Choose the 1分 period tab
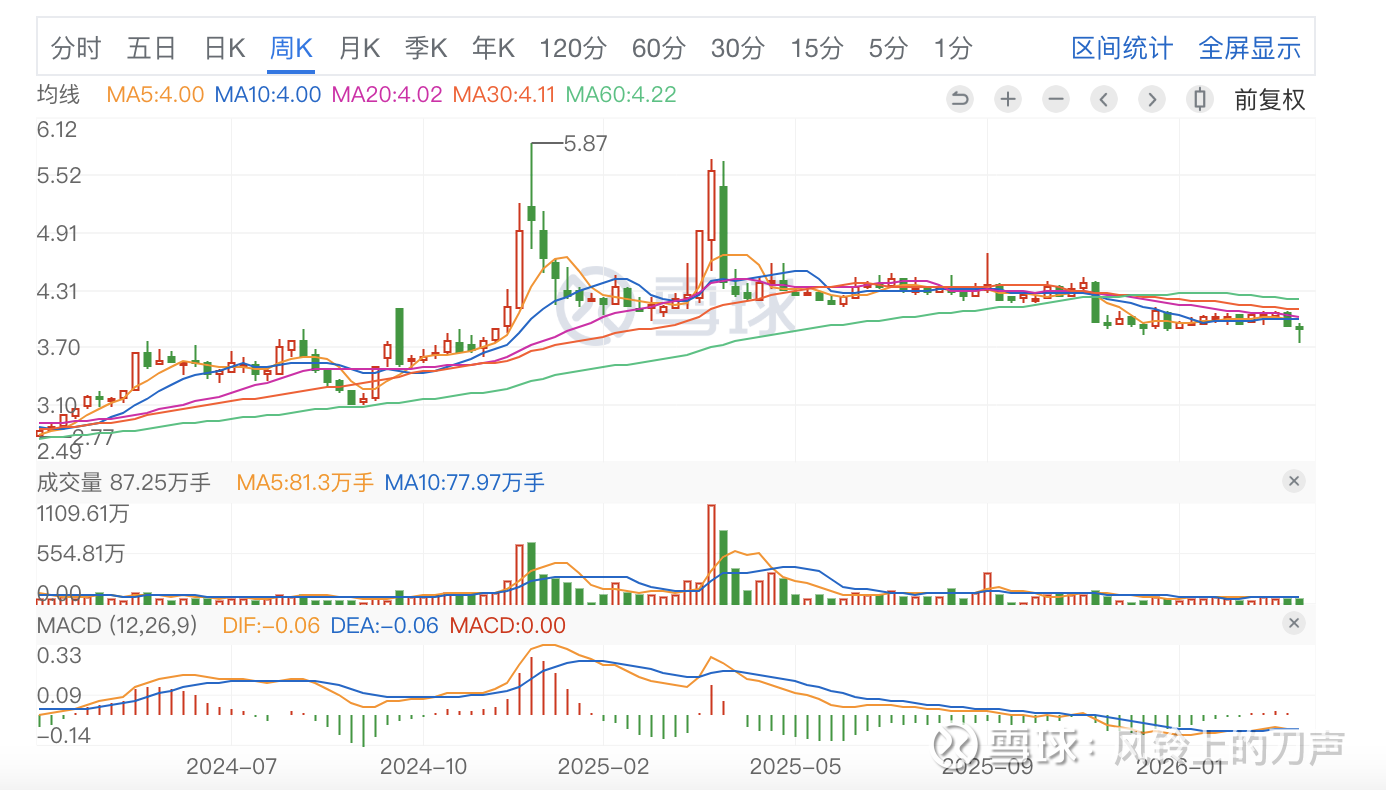 [953, 48]
